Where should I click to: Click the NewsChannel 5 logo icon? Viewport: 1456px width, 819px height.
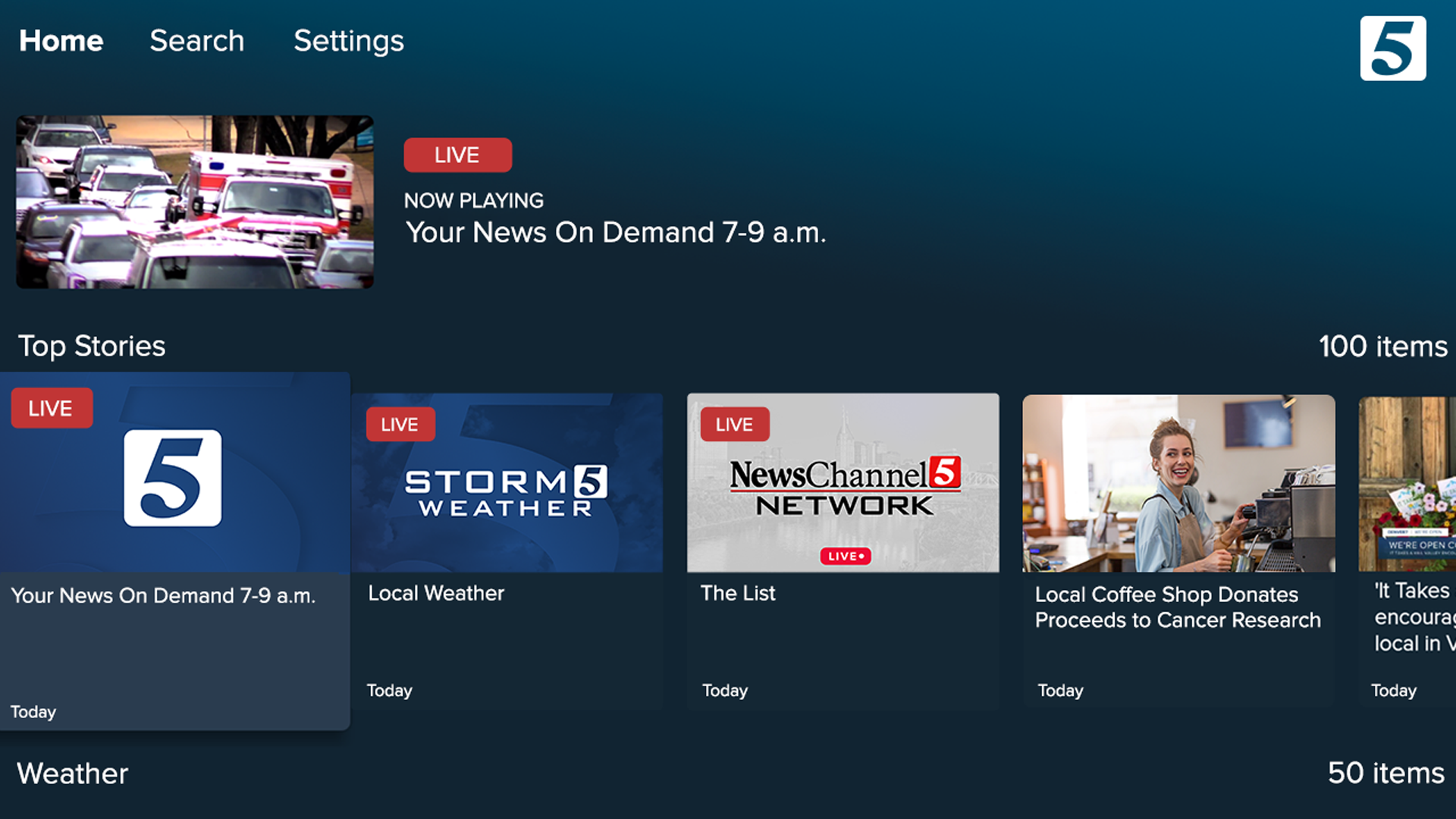tap(1393, 49)
